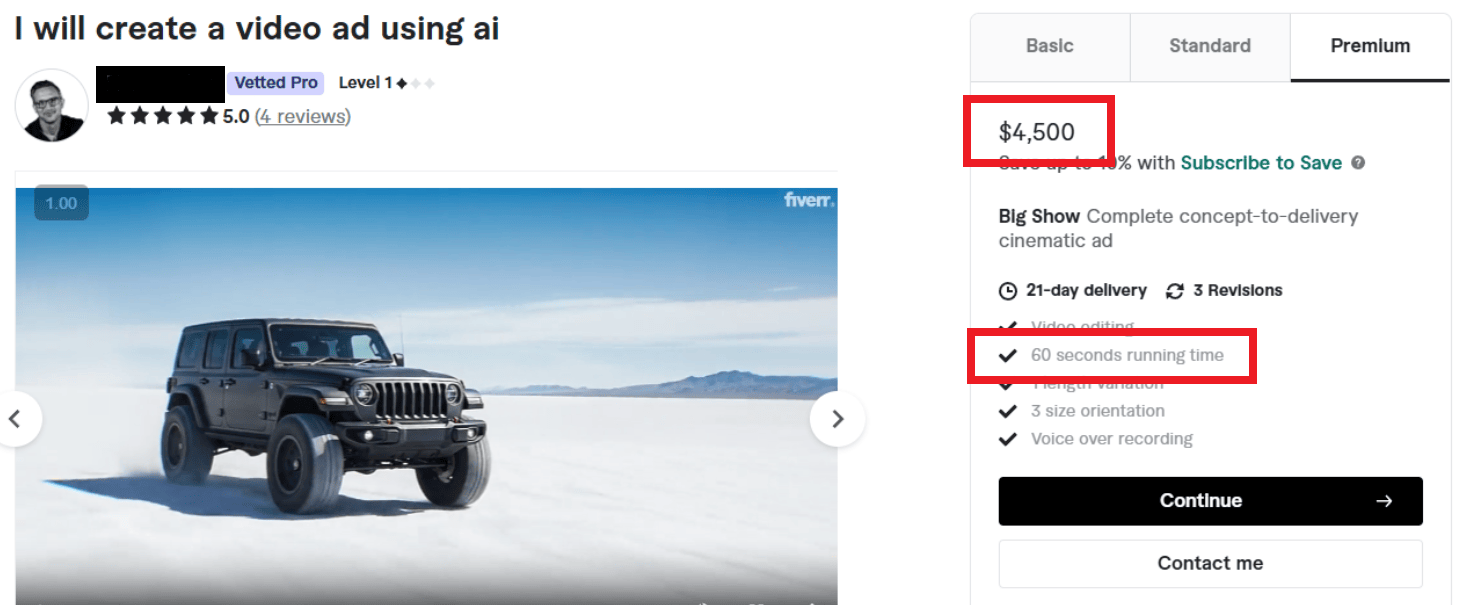This screenshot has height=605, width=1468.
Task: Open the Premium package tab
Action: (1370, 46)
